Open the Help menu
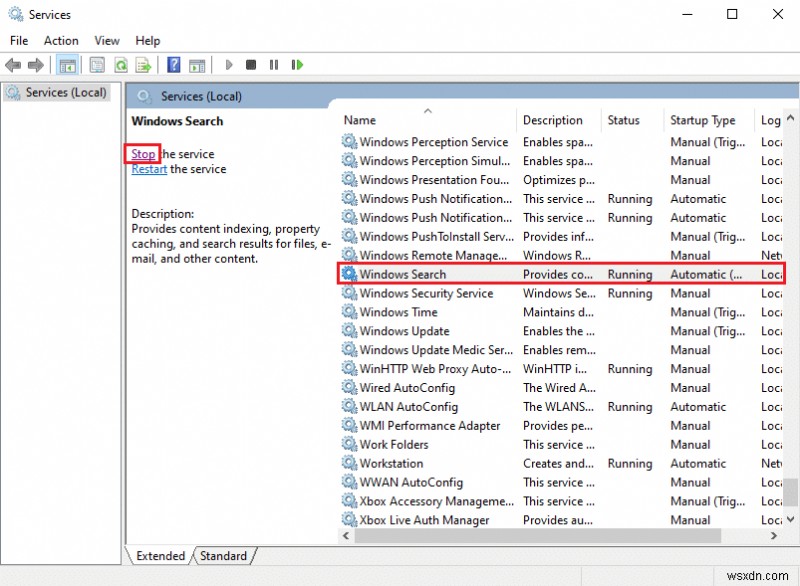 pos(147,40)
